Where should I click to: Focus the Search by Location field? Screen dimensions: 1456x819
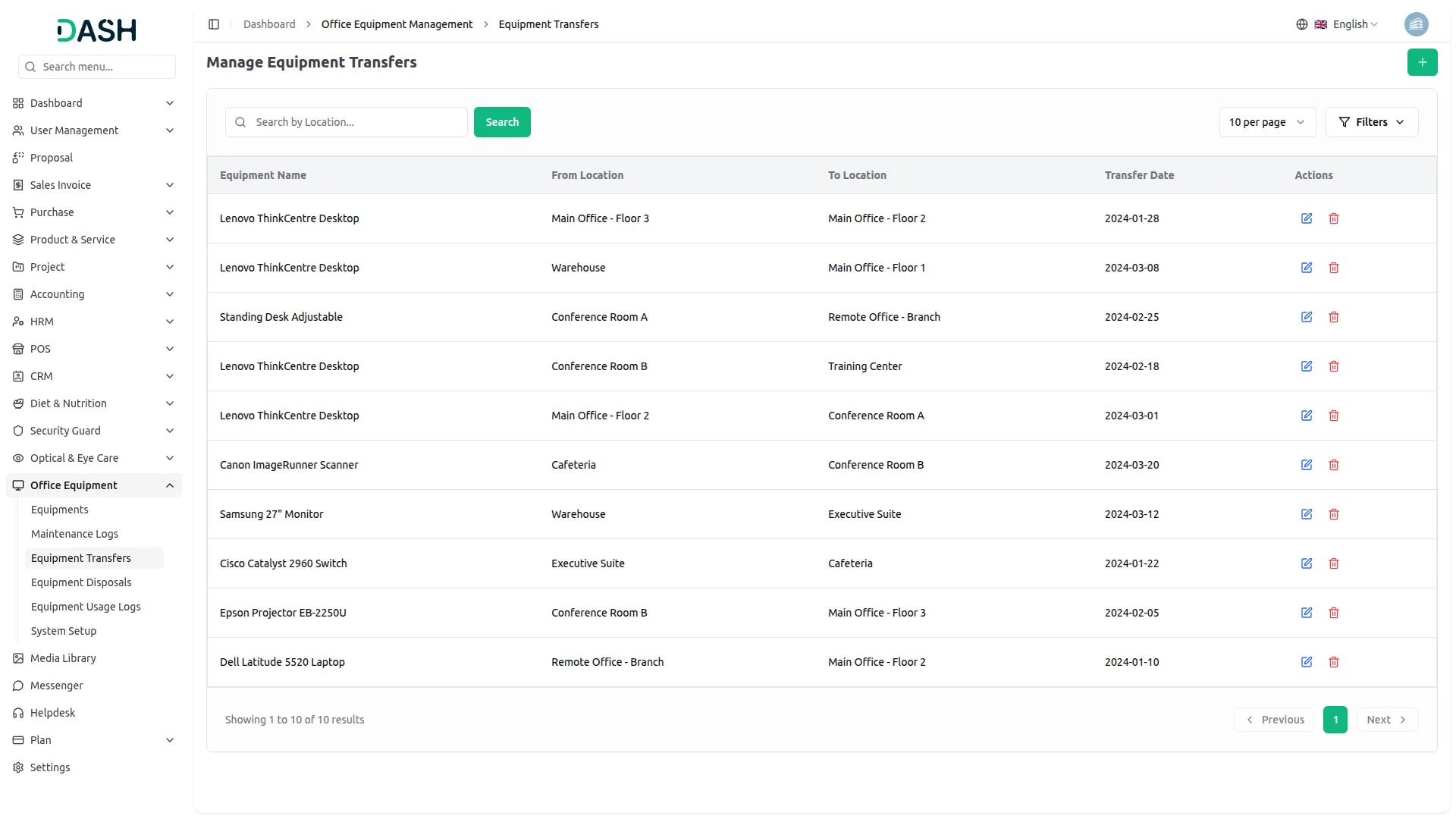pyautogui.click(x=356, y=122)
